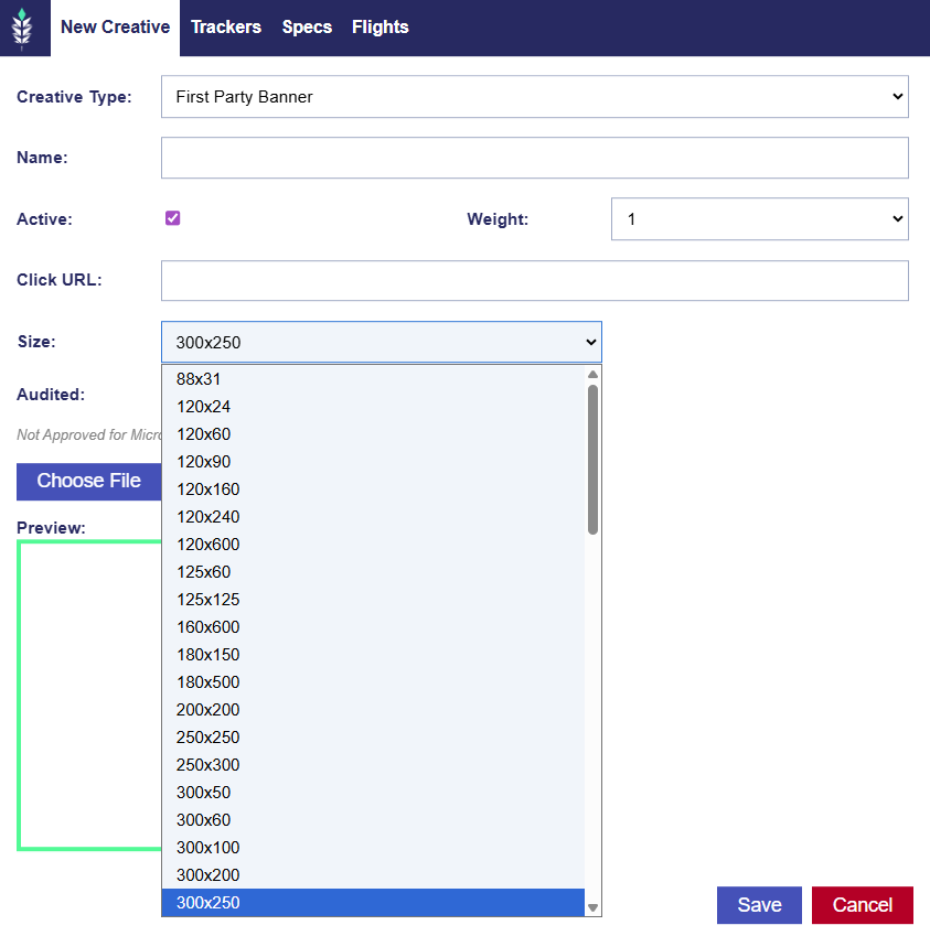
Task: Click the Cancel button
Action: point(862,905)
